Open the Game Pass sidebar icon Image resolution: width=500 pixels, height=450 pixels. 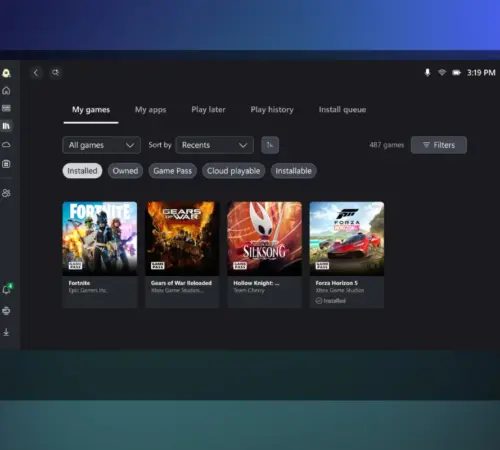pos(6,108)
